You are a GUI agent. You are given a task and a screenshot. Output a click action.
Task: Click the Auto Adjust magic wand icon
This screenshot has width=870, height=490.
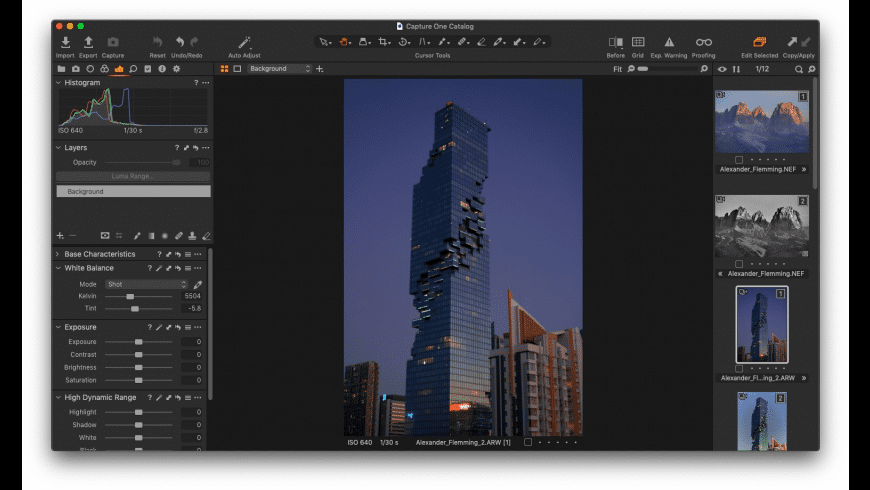click(244, 42)
